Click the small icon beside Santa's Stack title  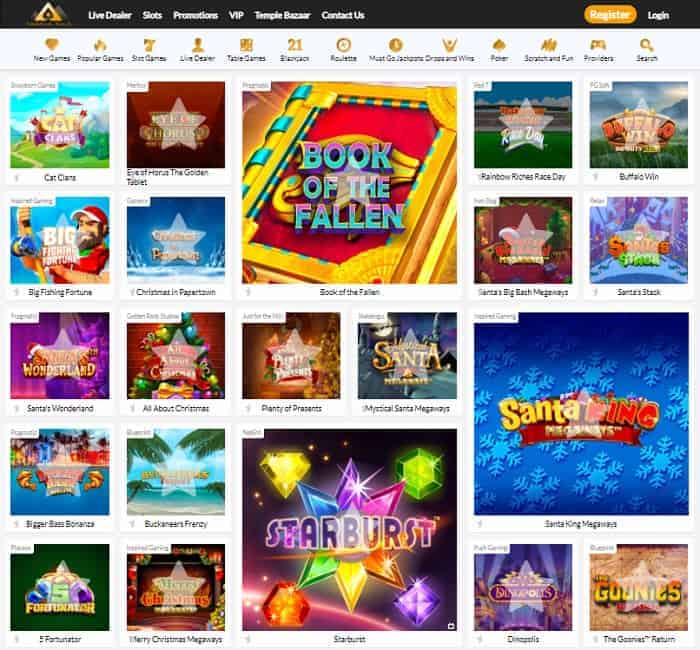tap(596, 292)
